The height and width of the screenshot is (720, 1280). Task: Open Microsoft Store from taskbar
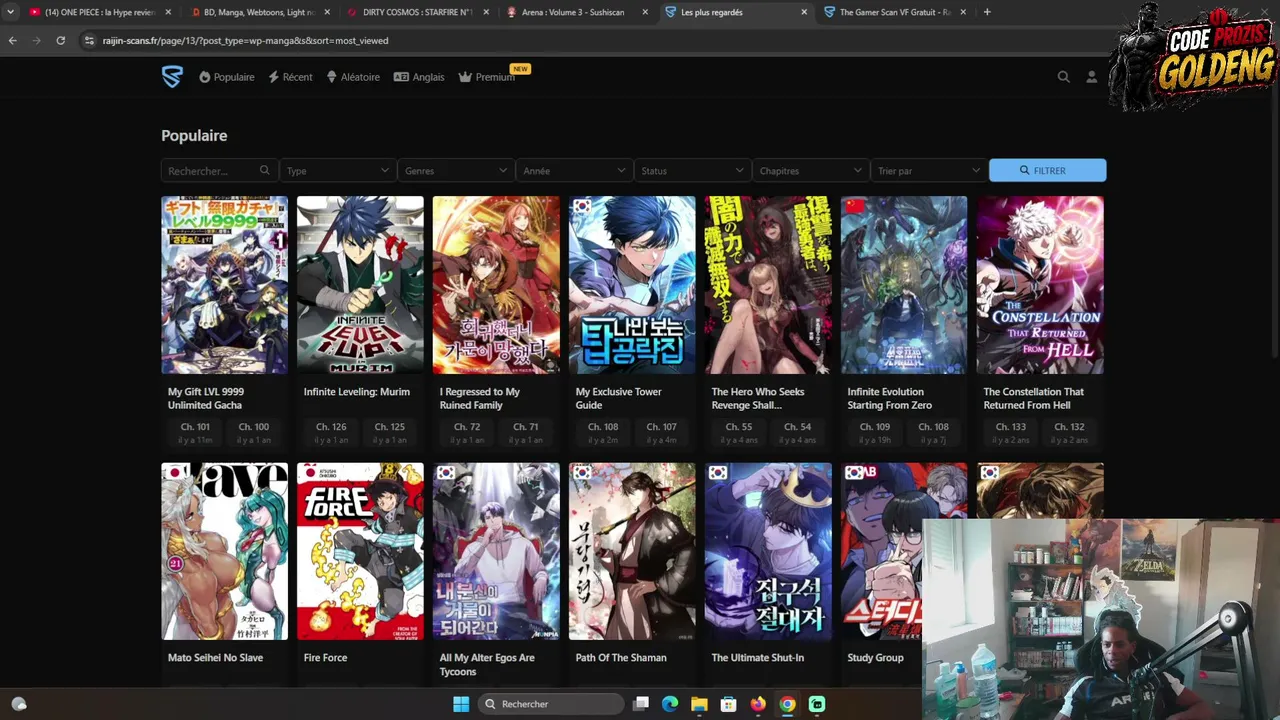tap(728, 704)
